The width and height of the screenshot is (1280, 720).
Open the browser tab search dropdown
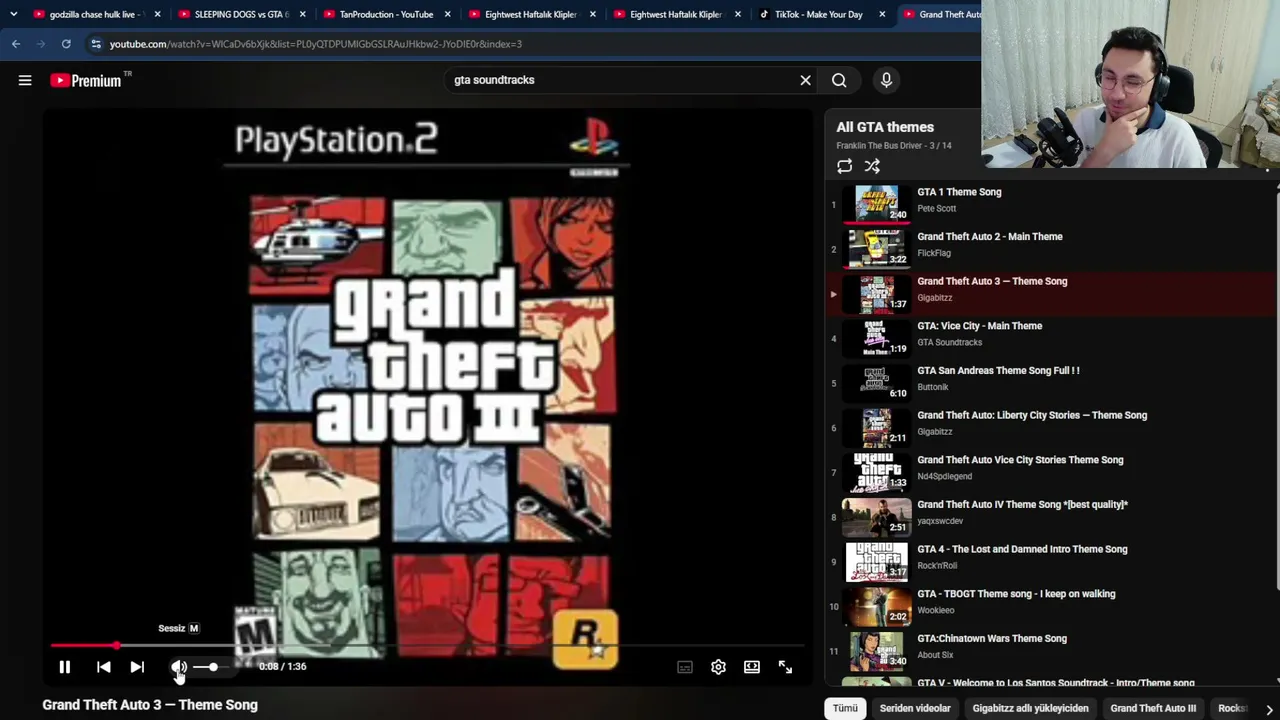13,14
